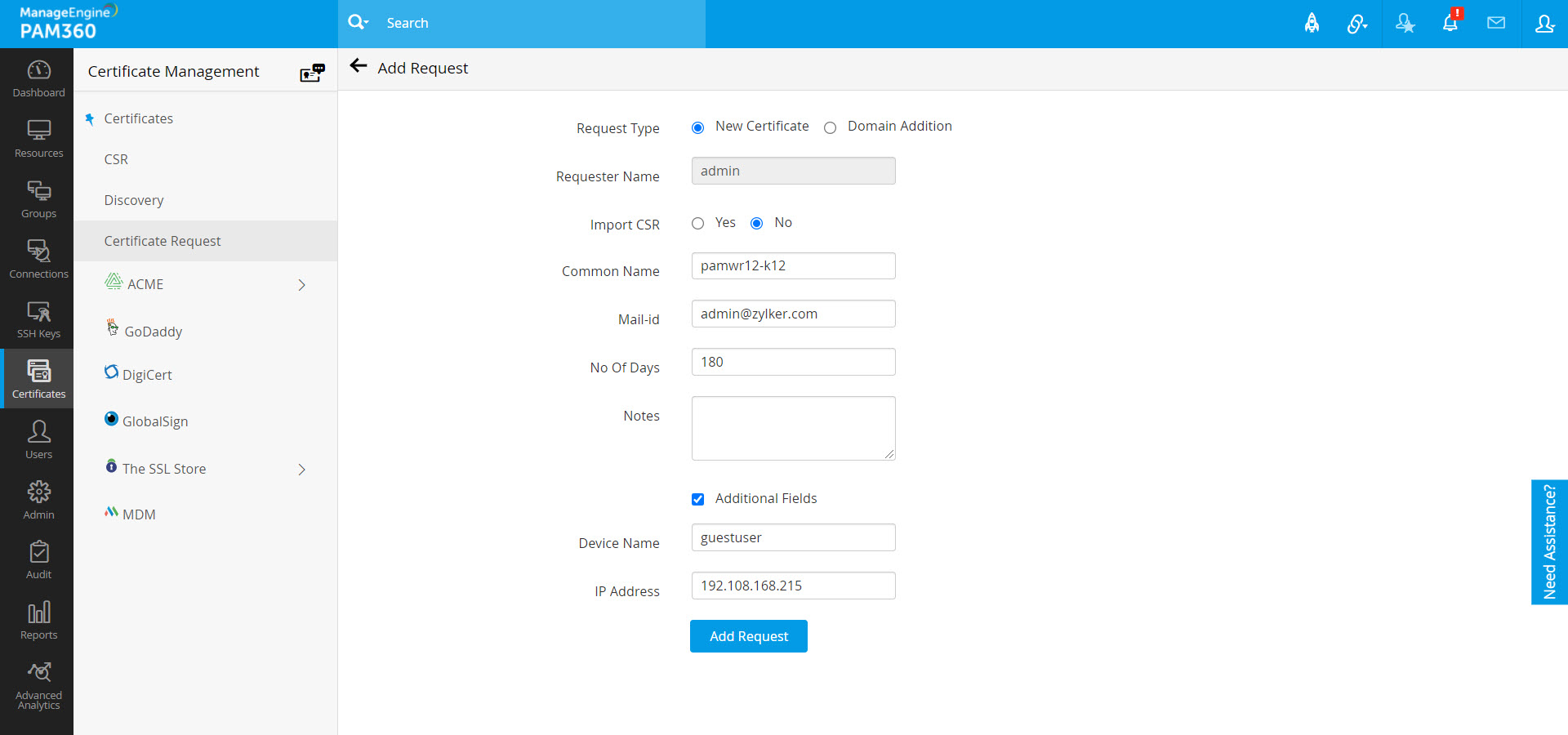Image resolution: width=1568 pixels, height=735 pixels.
Task: Click the key link icon in header
Action: (x=1357, y=24)
